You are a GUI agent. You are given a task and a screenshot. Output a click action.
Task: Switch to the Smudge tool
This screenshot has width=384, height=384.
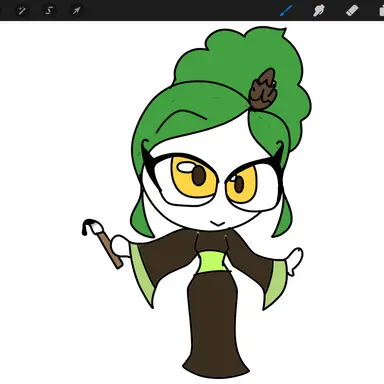click(x=319, y=10)
